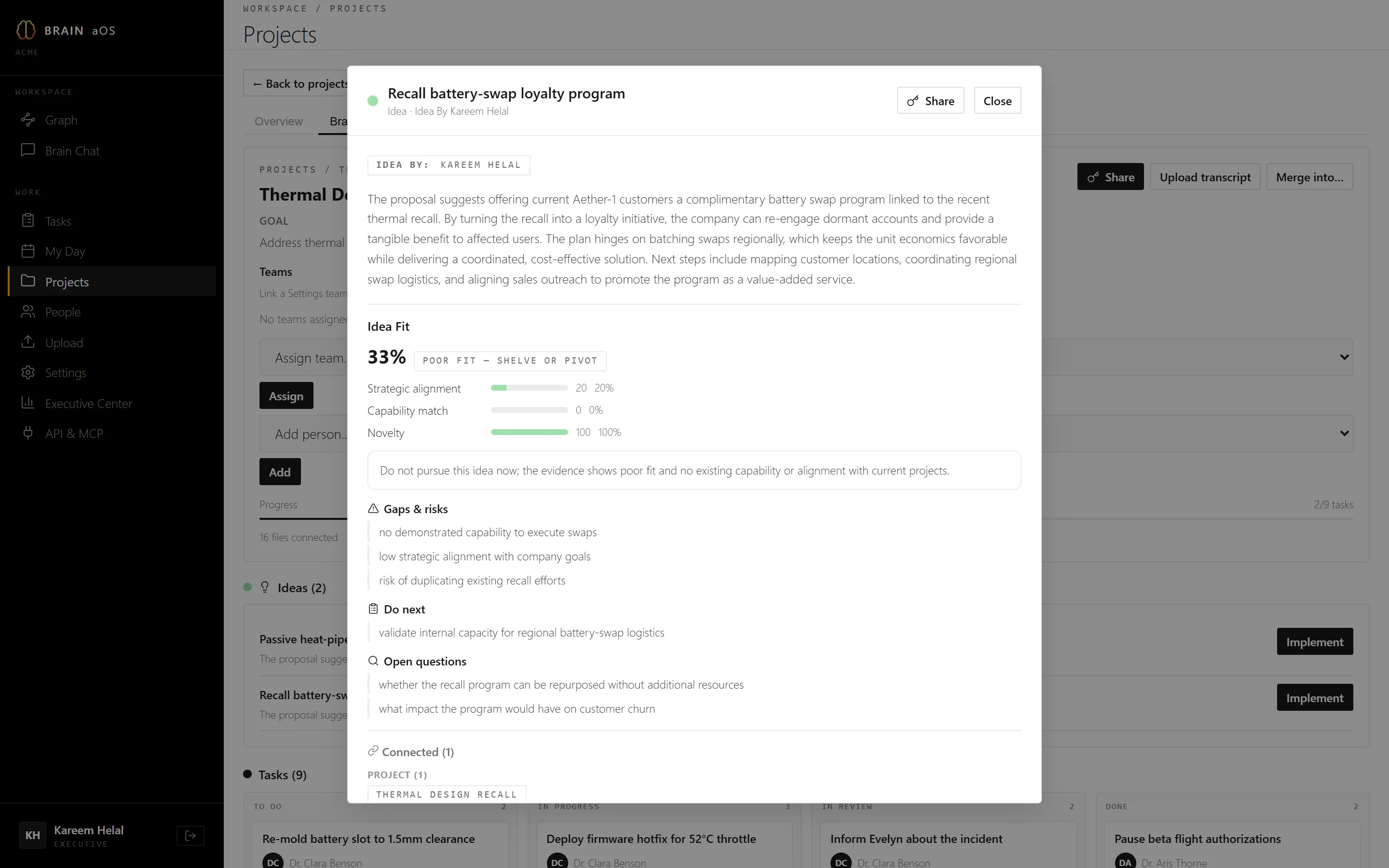Screen dimensions: 1389x868
Task: Click the POOR FIT – SHELVE OR PIVOT badge
Action: click(510, 361)
